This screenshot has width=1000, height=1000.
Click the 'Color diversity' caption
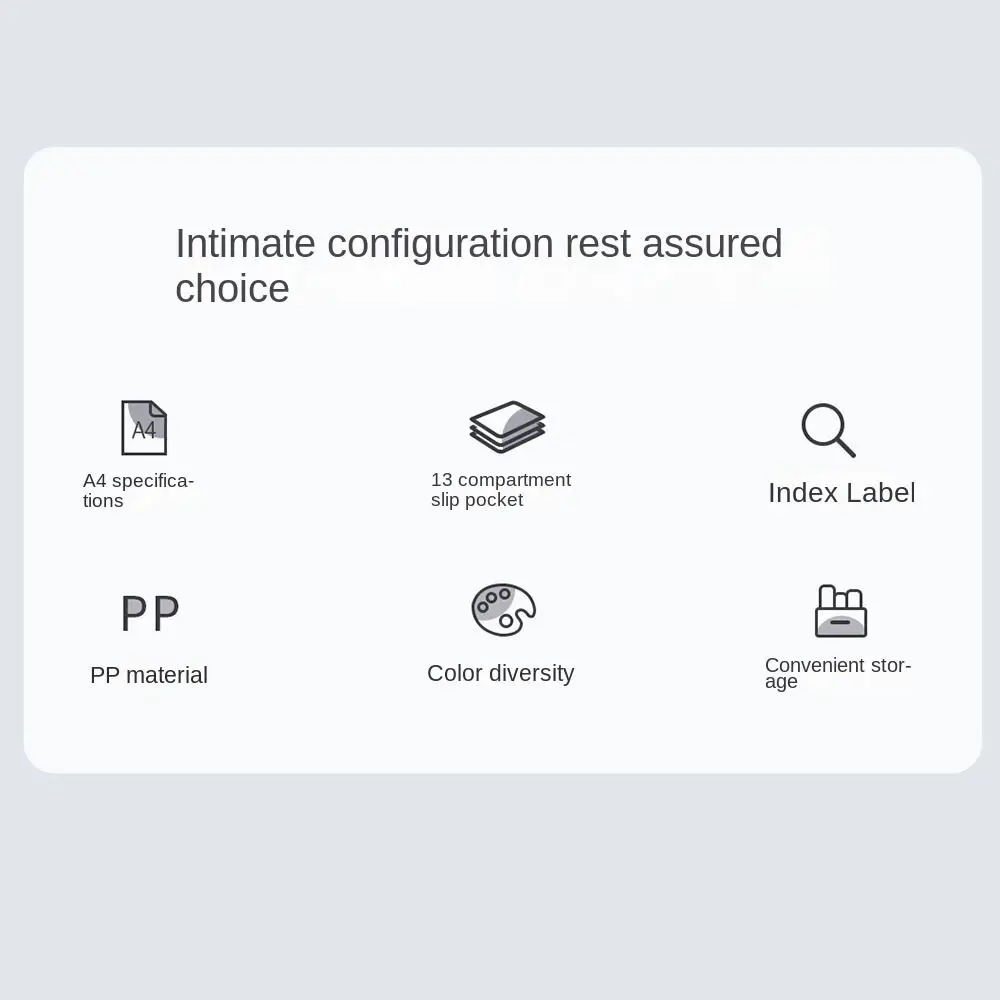pyautogui.click(x=500, y=673)
